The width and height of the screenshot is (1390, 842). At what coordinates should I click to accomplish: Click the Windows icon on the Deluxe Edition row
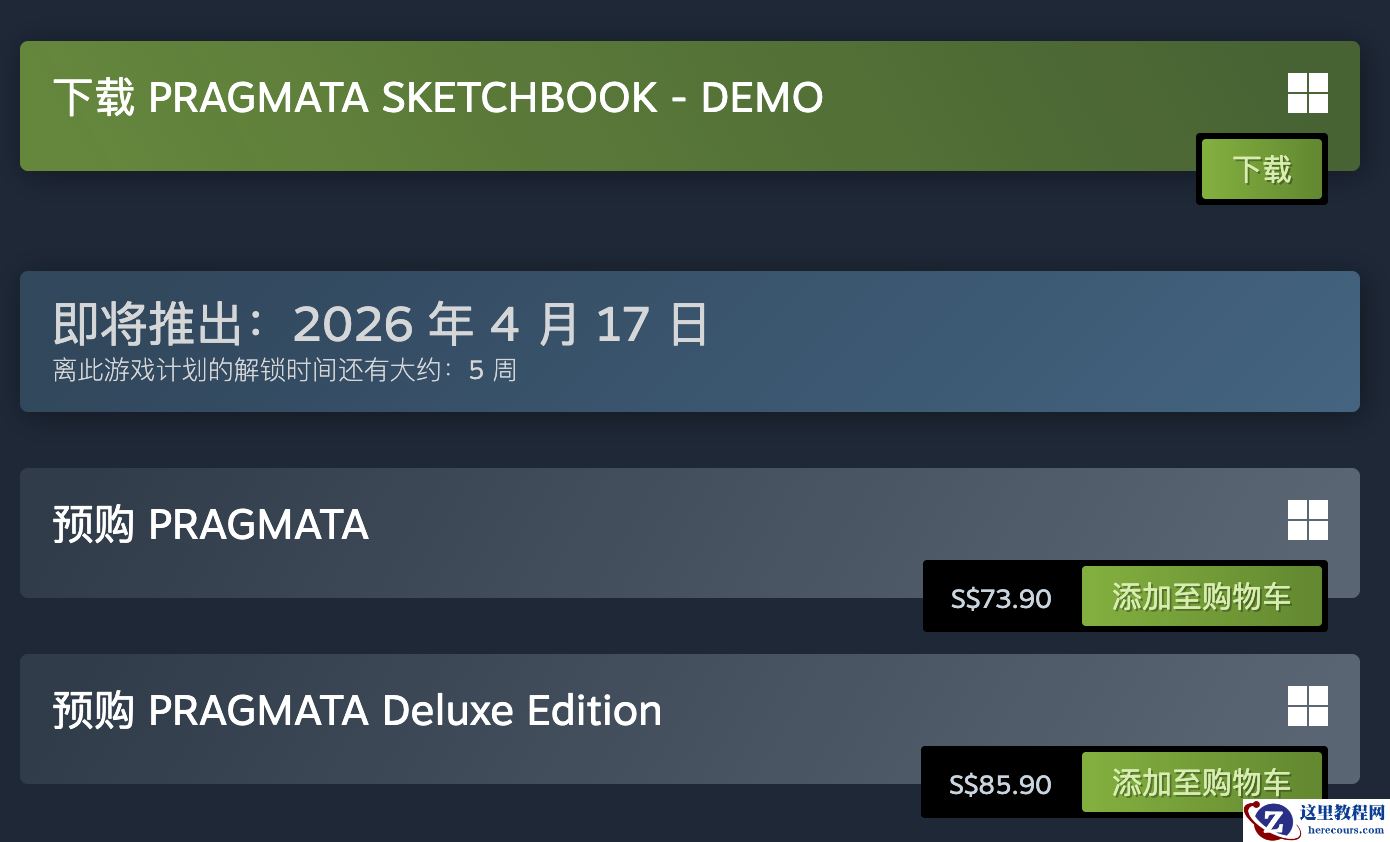pyautogui.click(x=1307, y=706)
